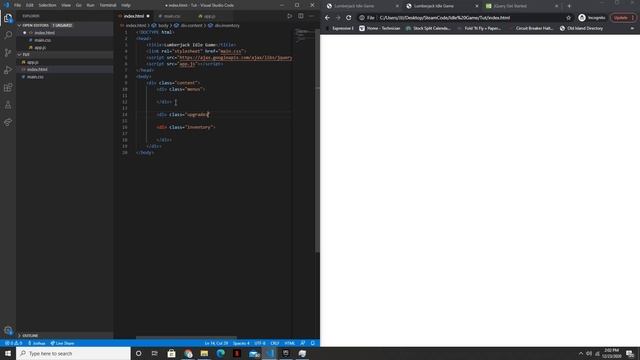This screenshot has width=640, height=360.
Task: Click the Windows Start button
Action: [x=8, y=353]
